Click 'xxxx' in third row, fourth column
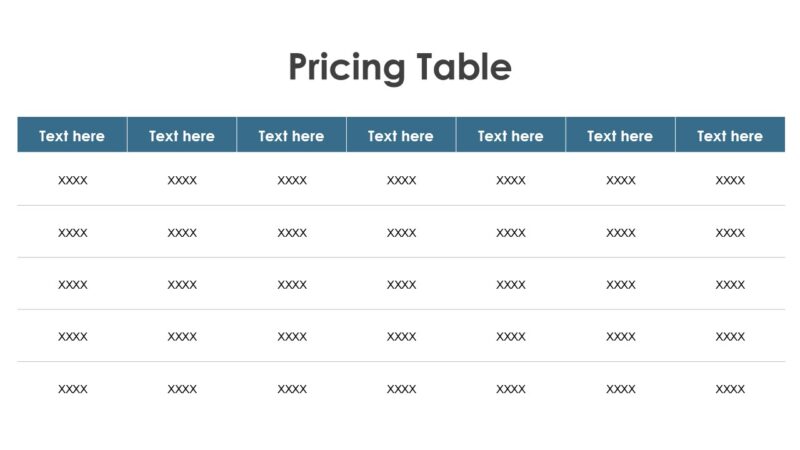 pyautogui.click(x=401, y=285)
